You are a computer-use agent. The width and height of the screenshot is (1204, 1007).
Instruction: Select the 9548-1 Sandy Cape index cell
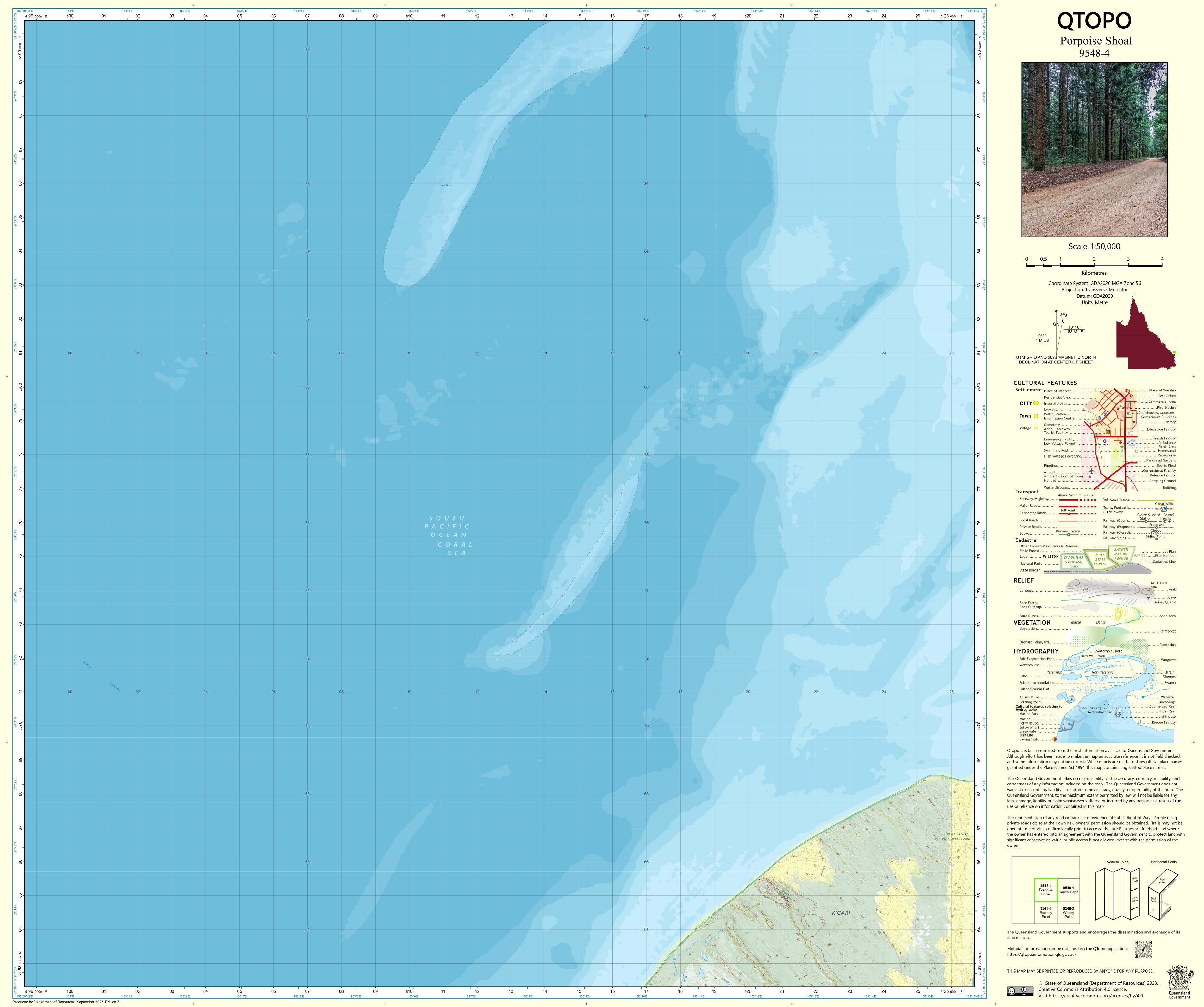click(1068, 890)
